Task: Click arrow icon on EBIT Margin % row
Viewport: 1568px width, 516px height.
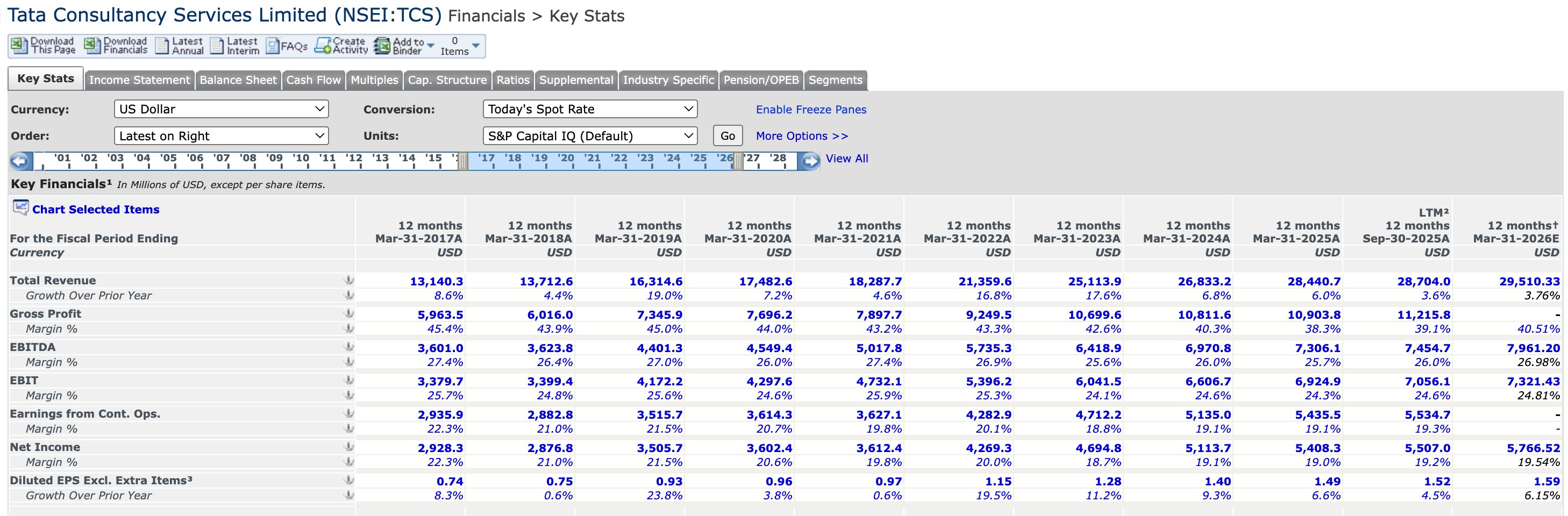Action: point(349,396)
